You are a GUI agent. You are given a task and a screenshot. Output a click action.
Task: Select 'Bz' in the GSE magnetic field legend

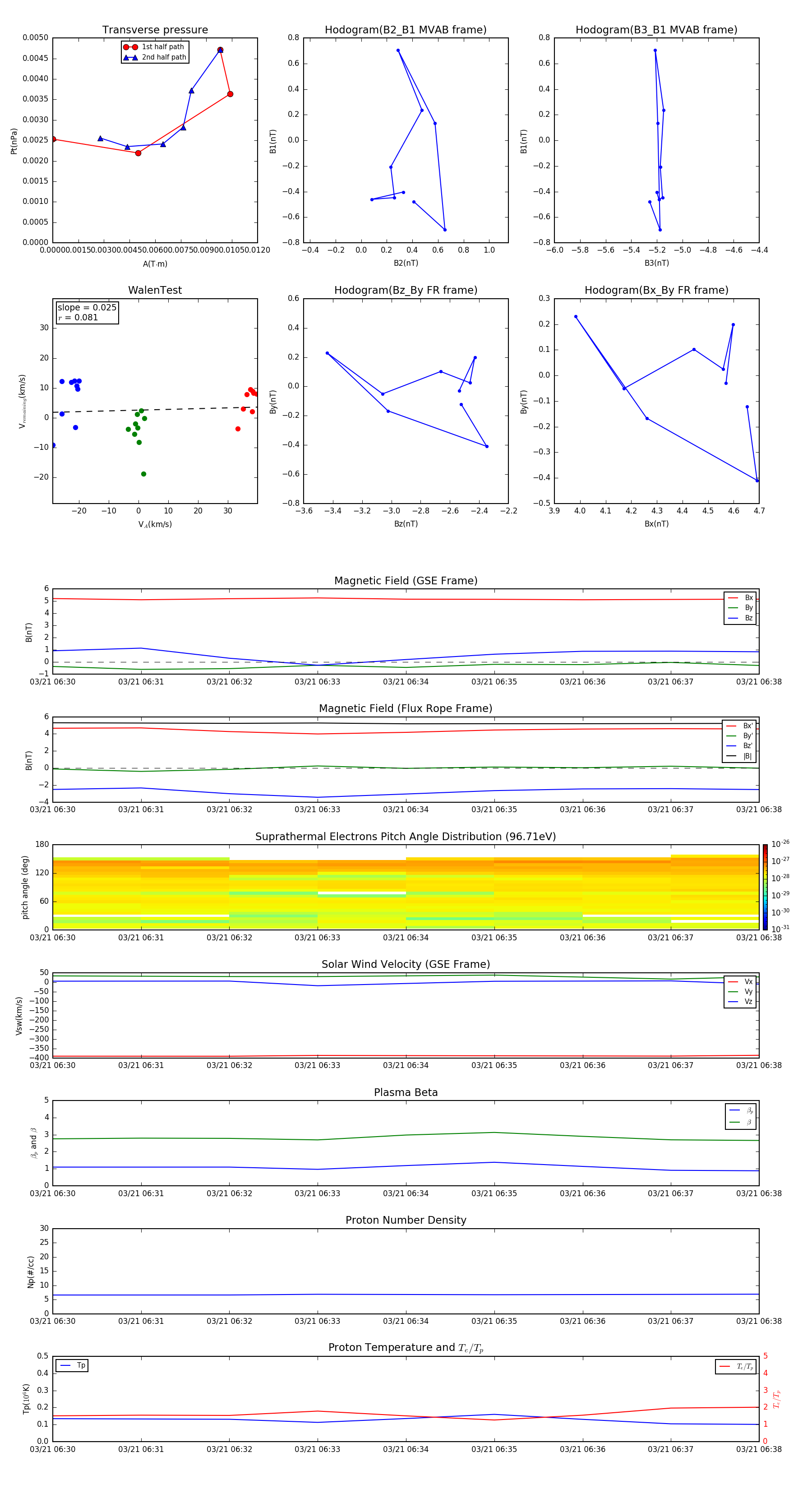click(741, 618)
